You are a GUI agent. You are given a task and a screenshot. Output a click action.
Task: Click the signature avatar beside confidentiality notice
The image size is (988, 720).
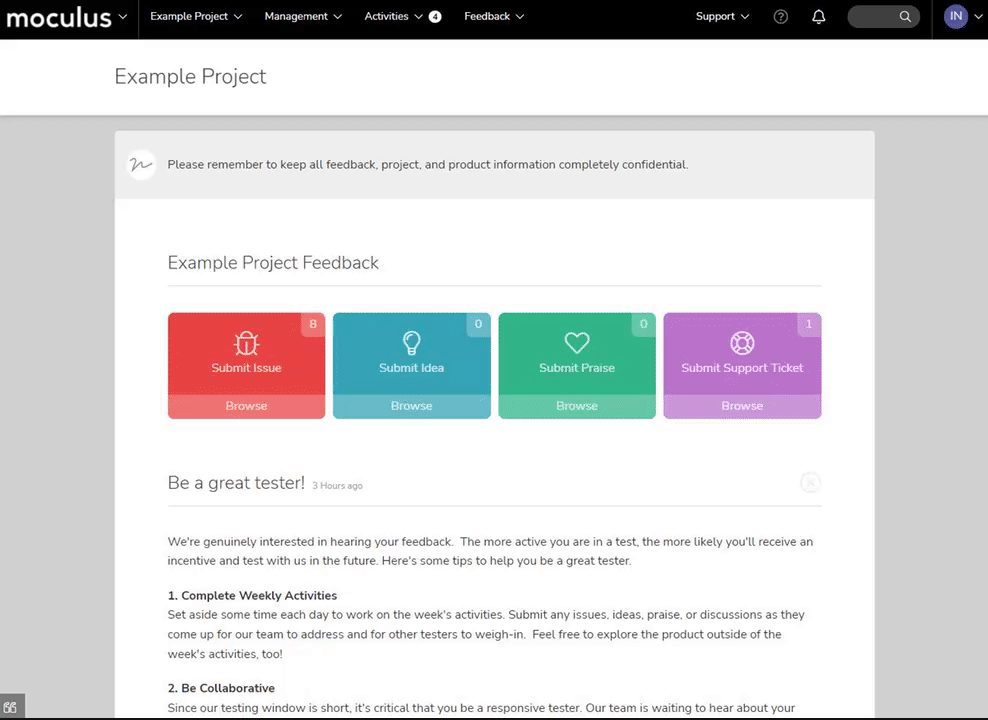[141, 165]
